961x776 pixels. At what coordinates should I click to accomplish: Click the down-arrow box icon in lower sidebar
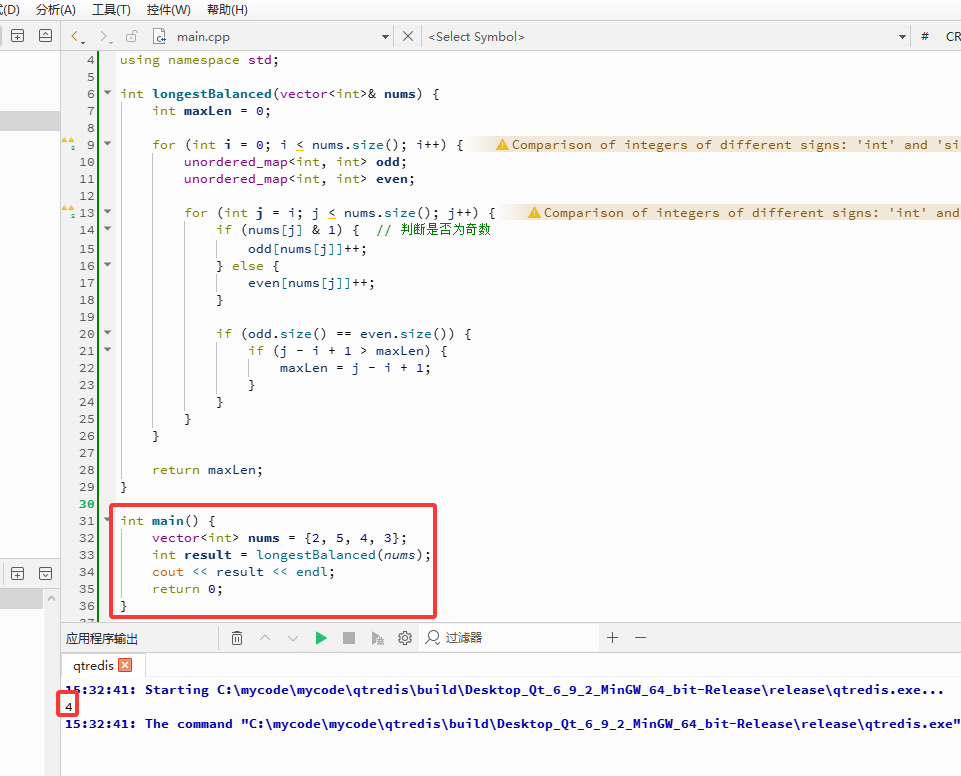coord(45,574)
